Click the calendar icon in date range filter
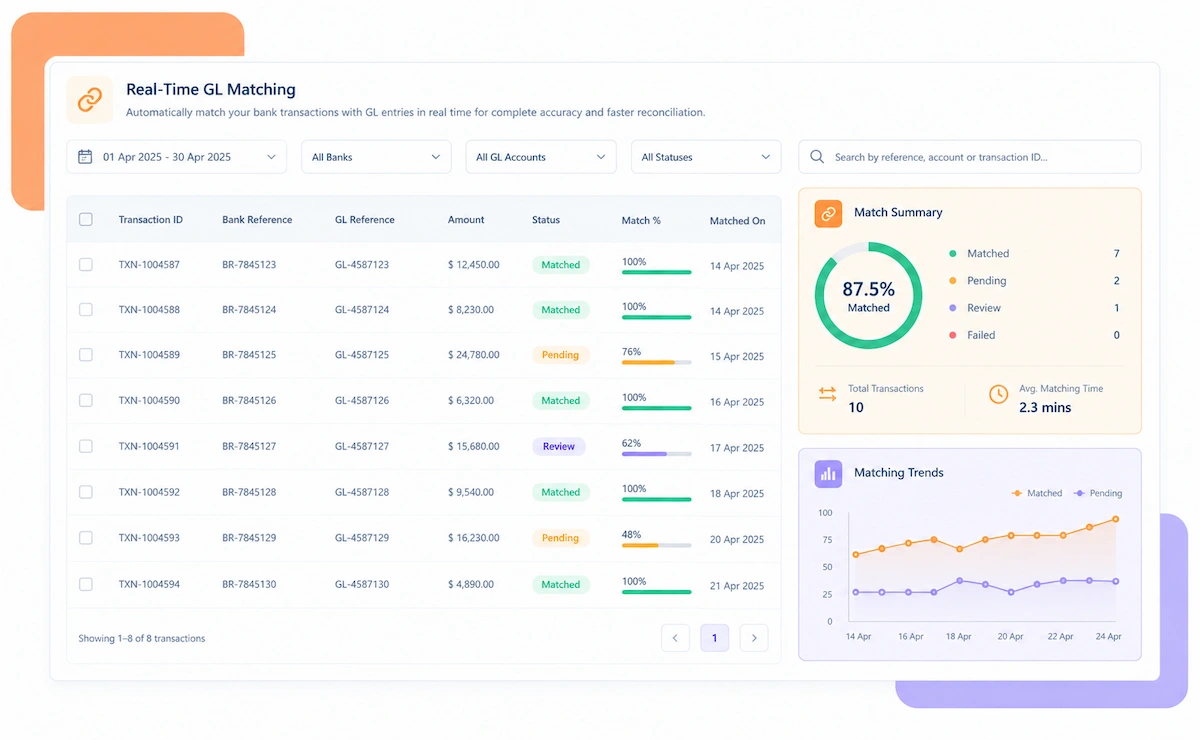Screen dimensions: 1200x740 [x=85, y=157]
